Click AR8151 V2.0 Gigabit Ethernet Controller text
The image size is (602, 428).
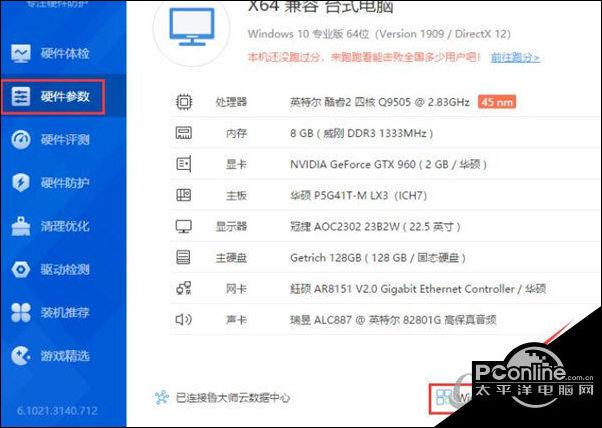[x=418, y=289]
